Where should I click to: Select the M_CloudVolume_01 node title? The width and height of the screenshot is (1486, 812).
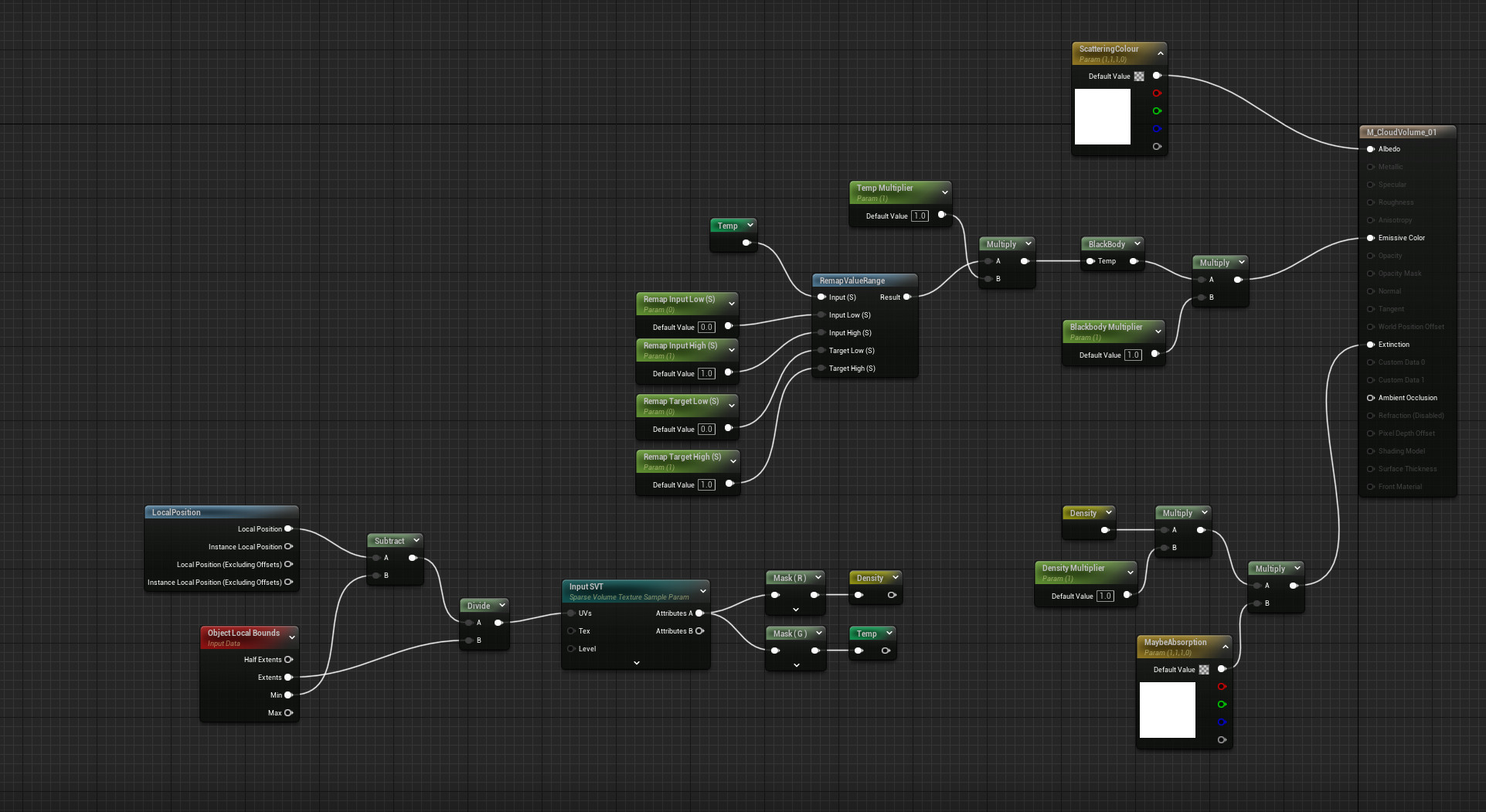tap(1402, 132)
